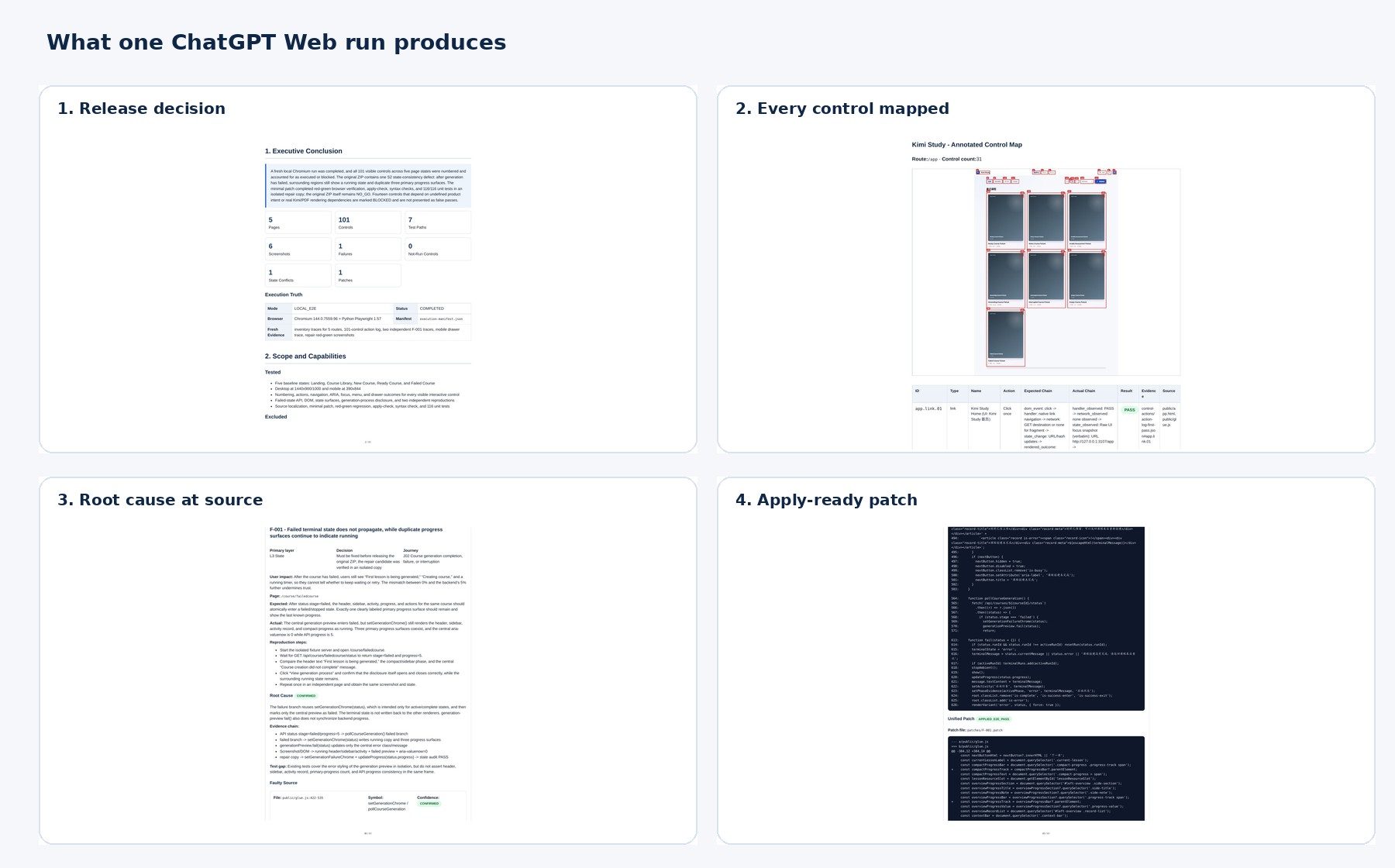Viewport: 1395px width, 868px height.
Task: Click the 'Execution Truth' subheading
Action: point(284,294)
